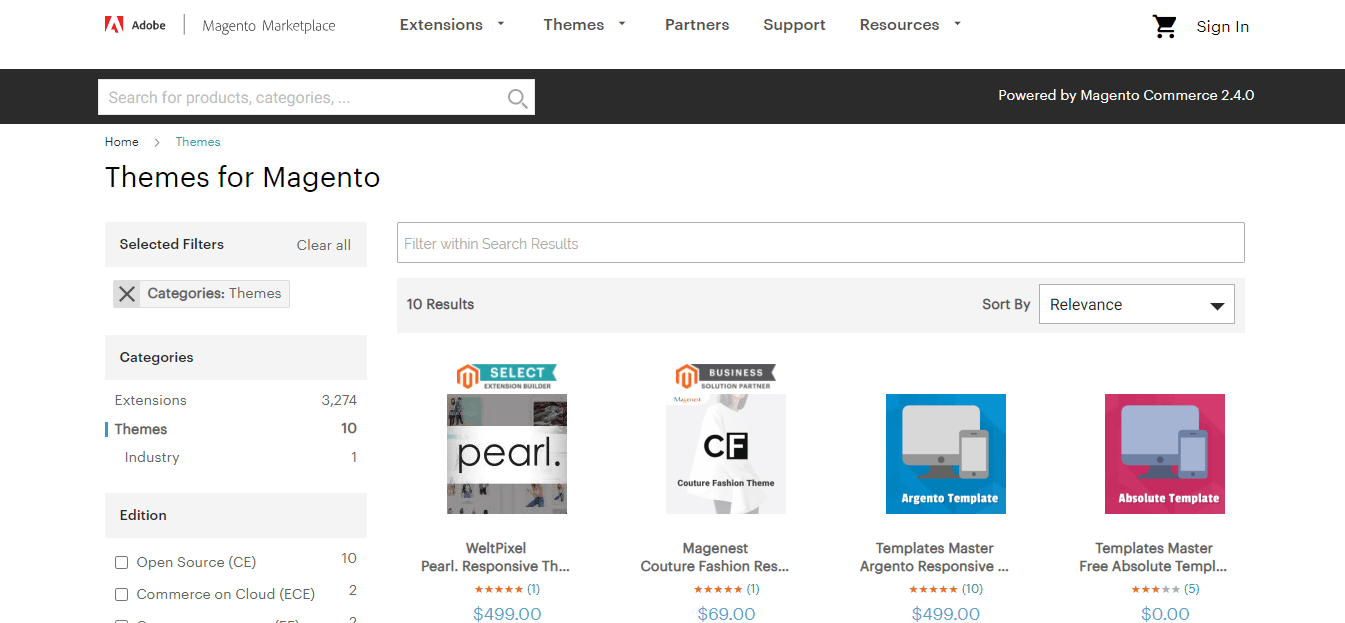
Task: Click the $69.00 price
Action: coord(726,614)
